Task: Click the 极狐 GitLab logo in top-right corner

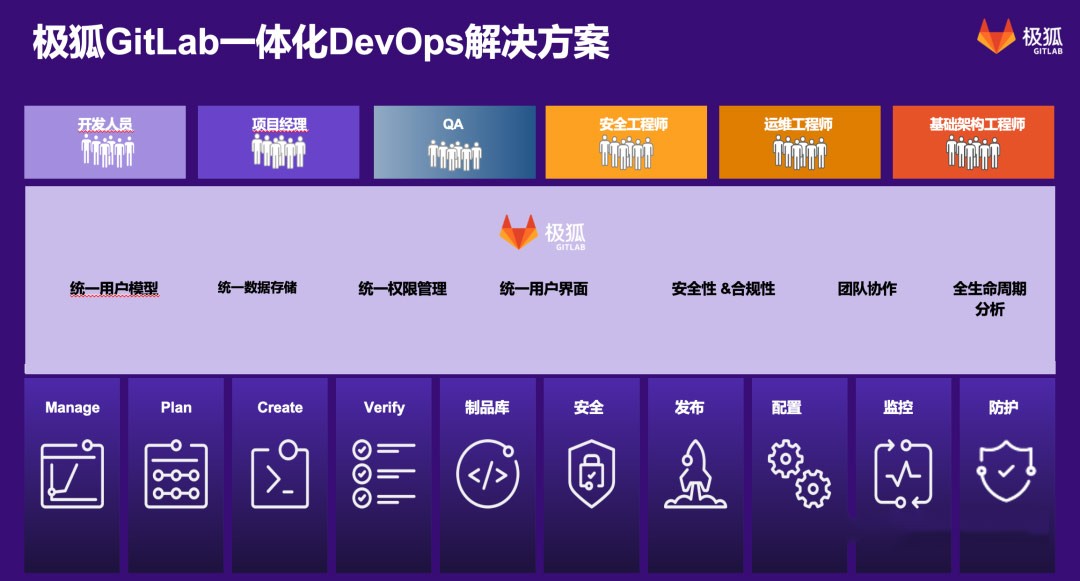Action: [1020, 37]
